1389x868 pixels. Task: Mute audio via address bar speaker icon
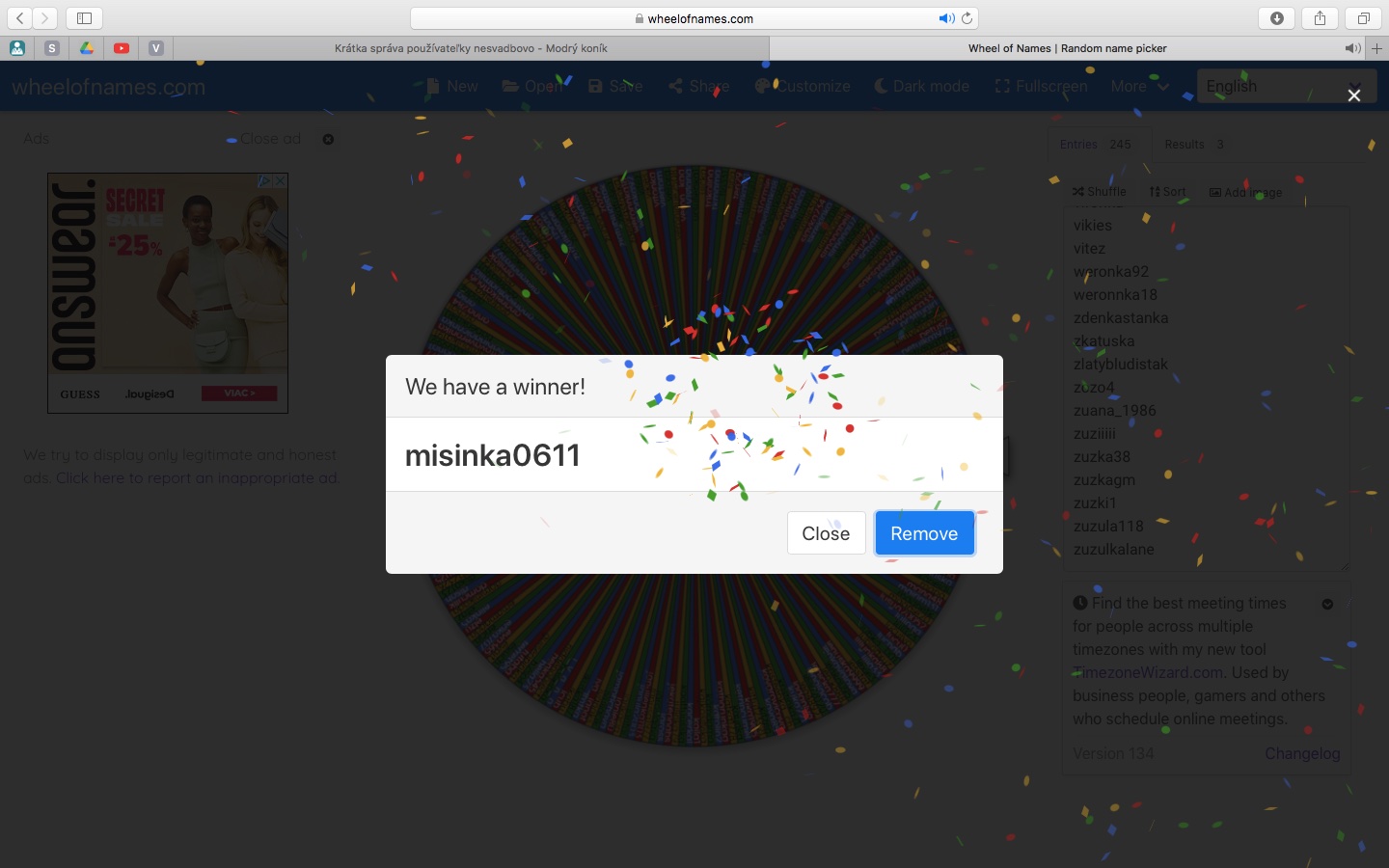click(946, 18)
